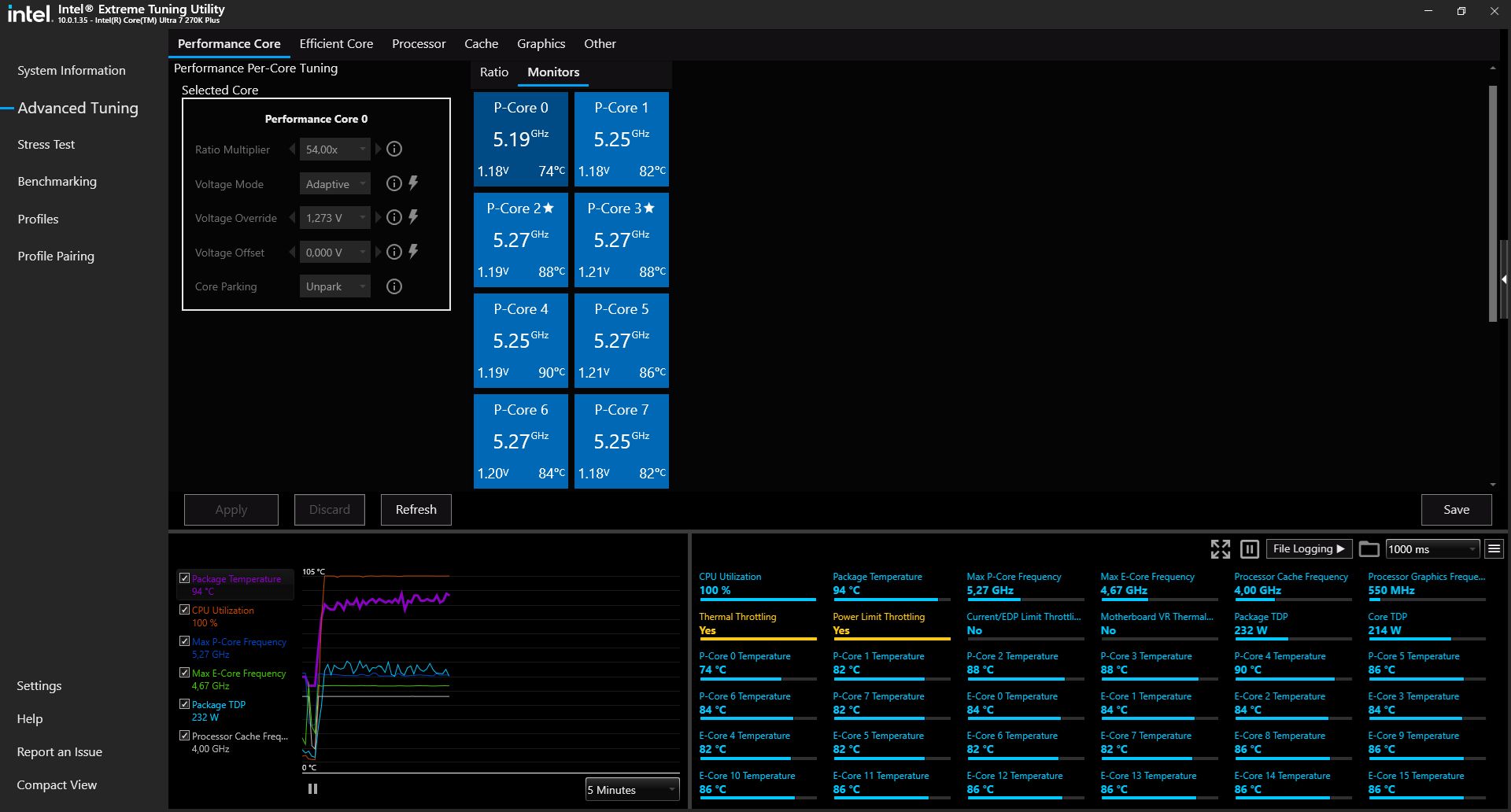Toggle Package TDP graph checkbox

(x=184, y=704)
